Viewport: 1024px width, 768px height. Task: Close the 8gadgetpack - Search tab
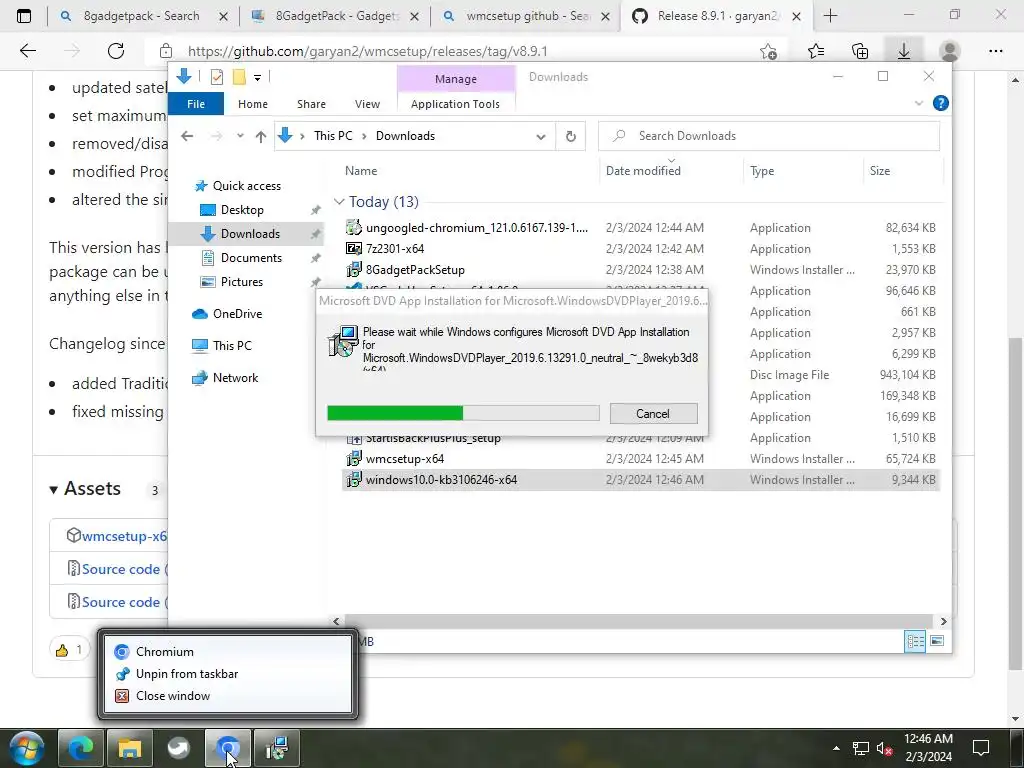click(x=223, y=16)
